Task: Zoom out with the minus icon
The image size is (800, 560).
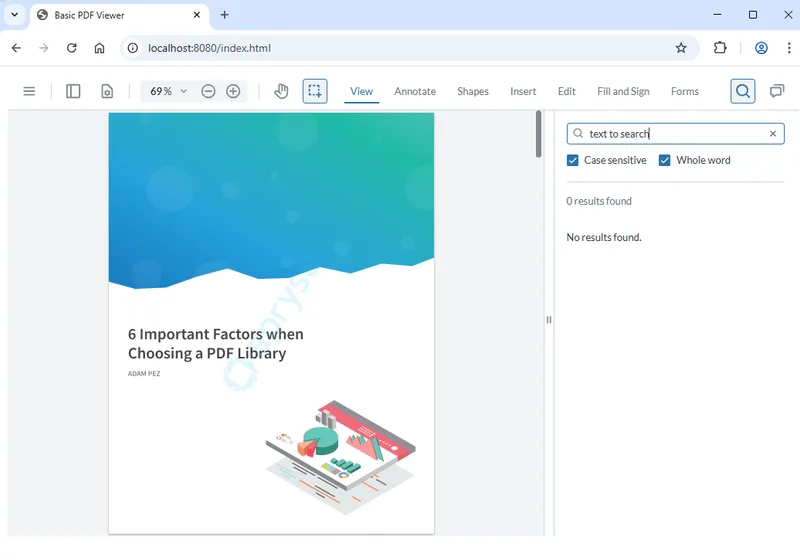Action: click(208, 91)
